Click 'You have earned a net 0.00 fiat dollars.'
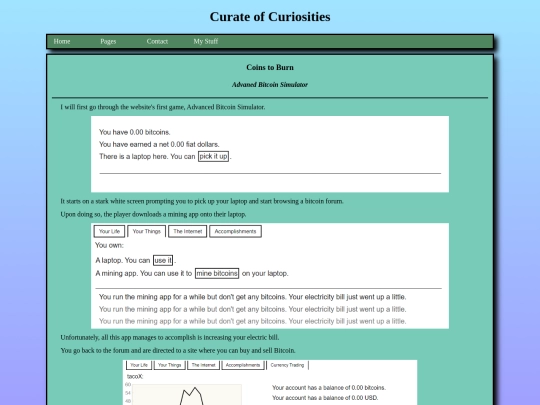Image resolution: width=540 pixels, height=405 pixels. [x=159, y=144]
